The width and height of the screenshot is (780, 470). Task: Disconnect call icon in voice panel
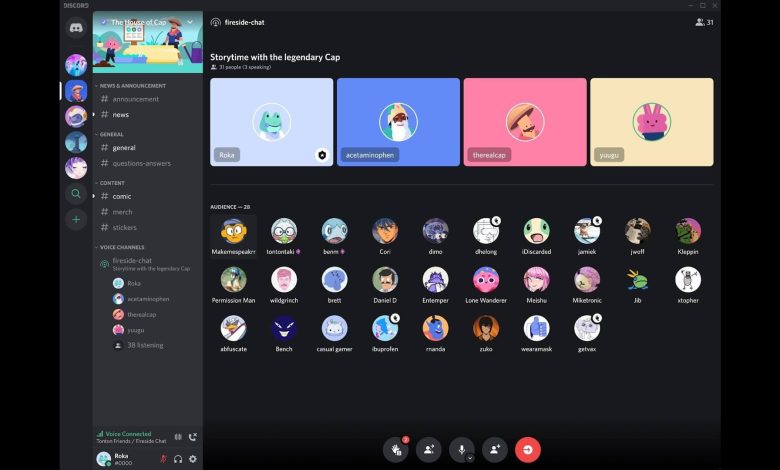point(193,437)
